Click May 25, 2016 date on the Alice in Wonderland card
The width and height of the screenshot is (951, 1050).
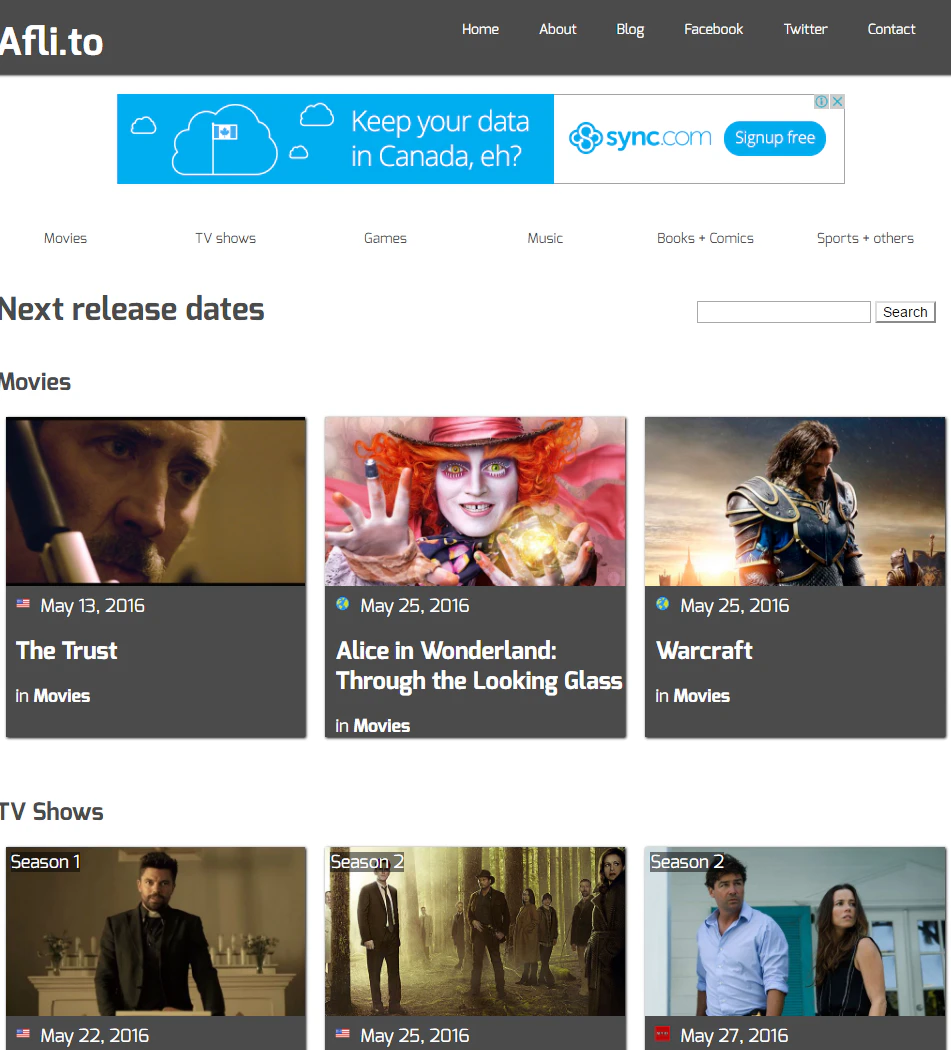coord(415,605)
